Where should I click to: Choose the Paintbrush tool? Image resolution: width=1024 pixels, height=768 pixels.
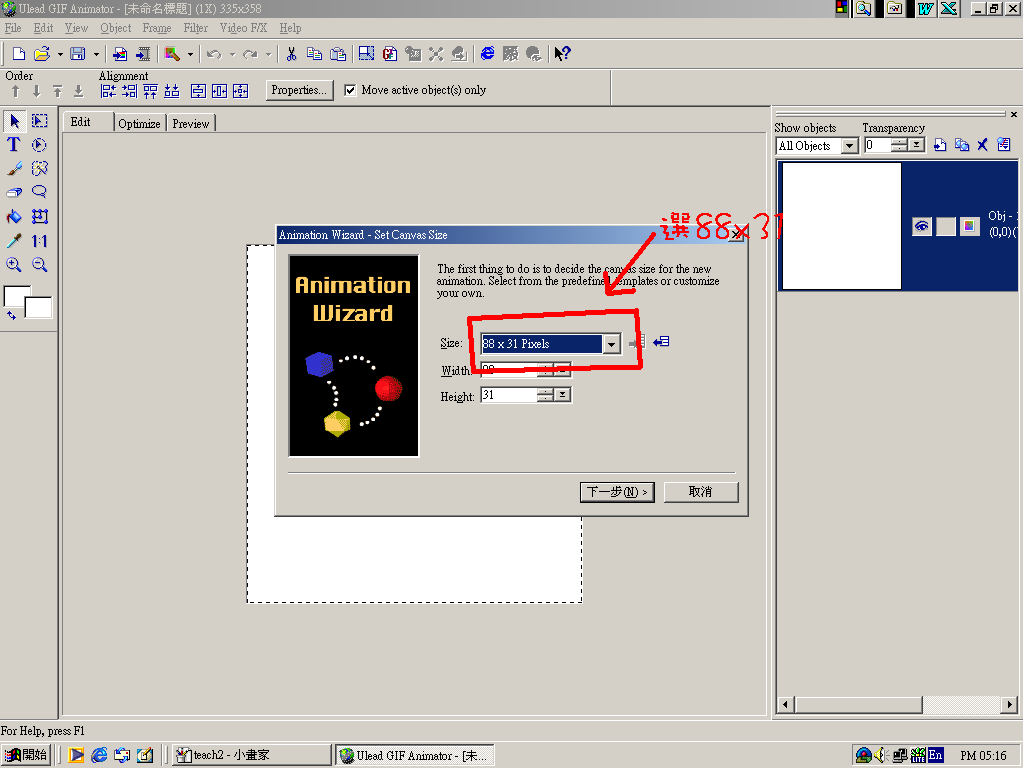(14, 168)
